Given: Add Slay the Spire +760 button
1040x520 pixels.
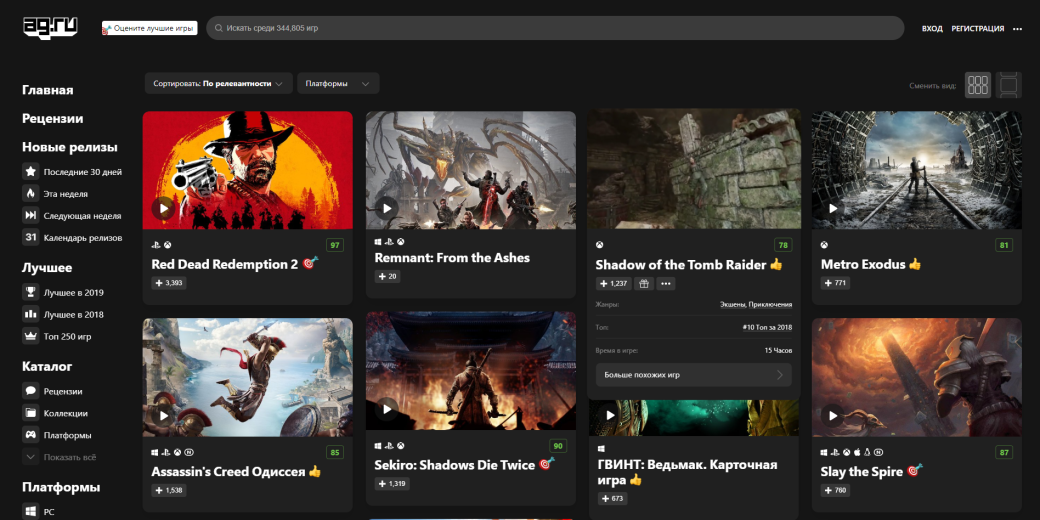Looking at the screenshot, I should tap(835, 491).
